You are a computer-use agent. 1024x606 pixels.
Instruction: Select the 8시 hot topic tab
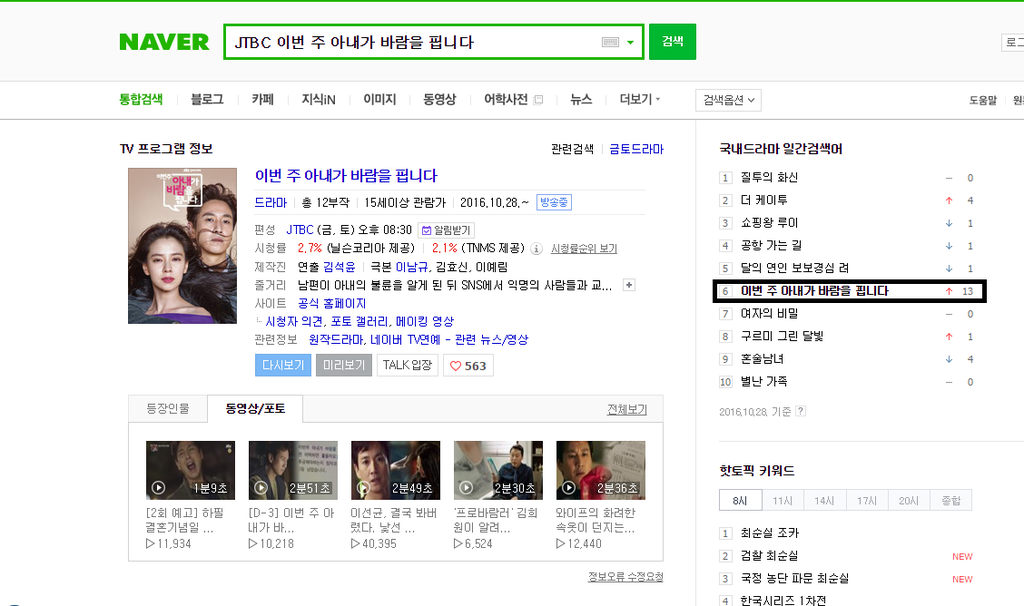[741, 500]
